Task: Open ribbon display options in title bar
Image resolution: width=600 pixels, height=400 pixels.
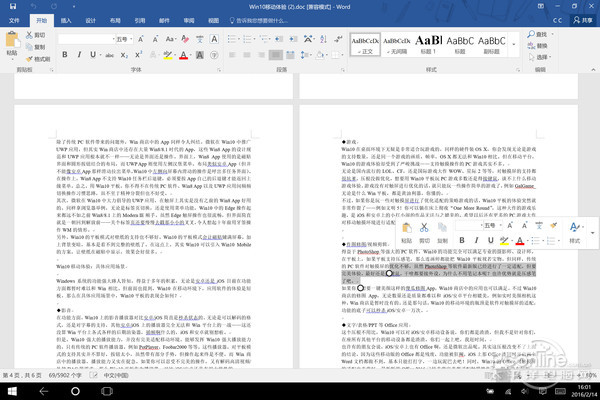Action: point(541,7)
